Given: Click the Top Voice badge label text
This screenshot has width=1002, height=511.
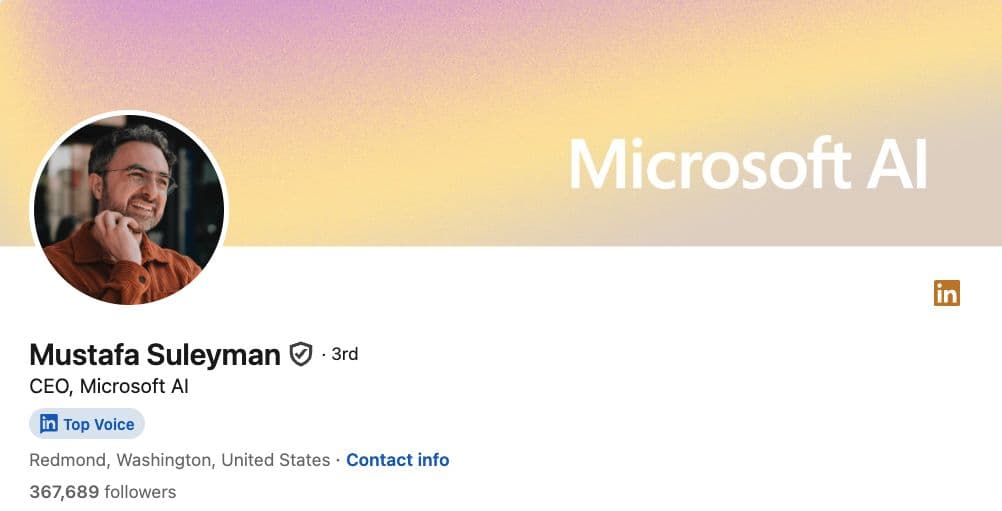Looking at the screenshot, I should click(98, 424).
